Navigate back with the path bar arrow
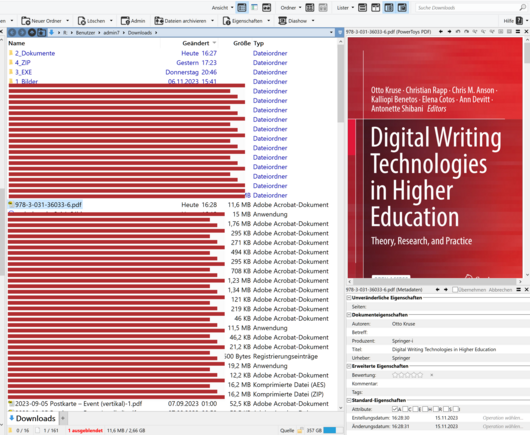 [12, 32]
